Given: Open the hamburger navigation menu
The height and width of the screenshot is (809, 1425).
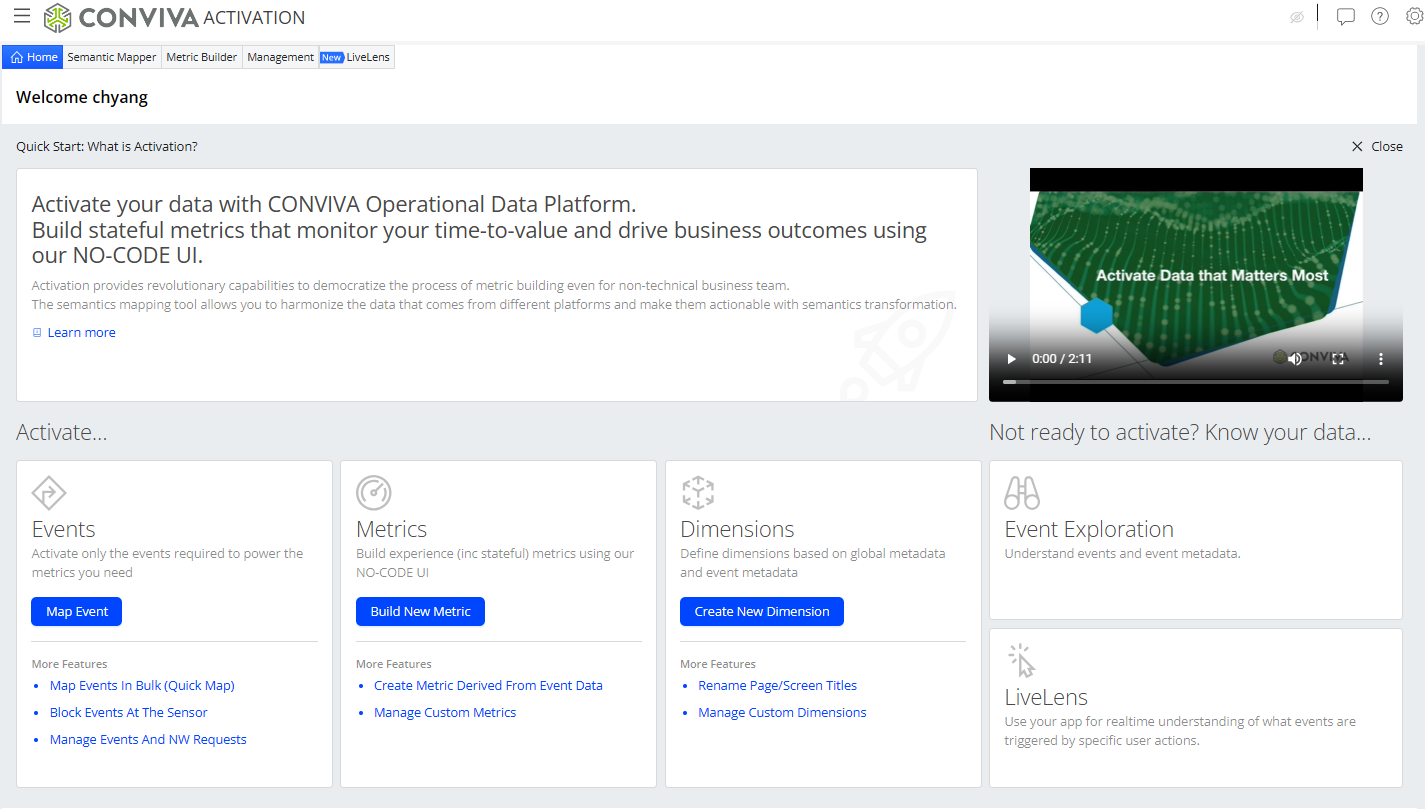Looking at the screenshot, I should (21, 16).
